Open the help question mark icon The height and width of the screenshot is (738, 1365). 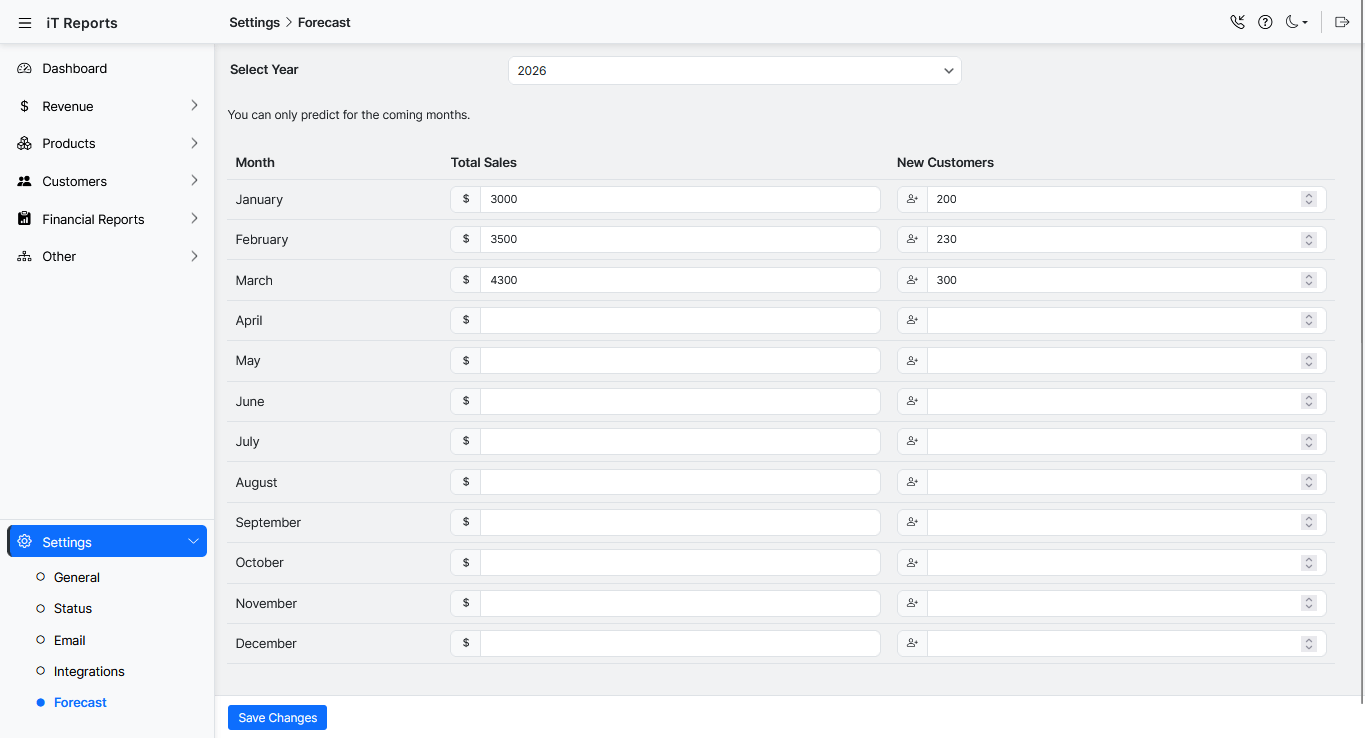[1265, 22]
